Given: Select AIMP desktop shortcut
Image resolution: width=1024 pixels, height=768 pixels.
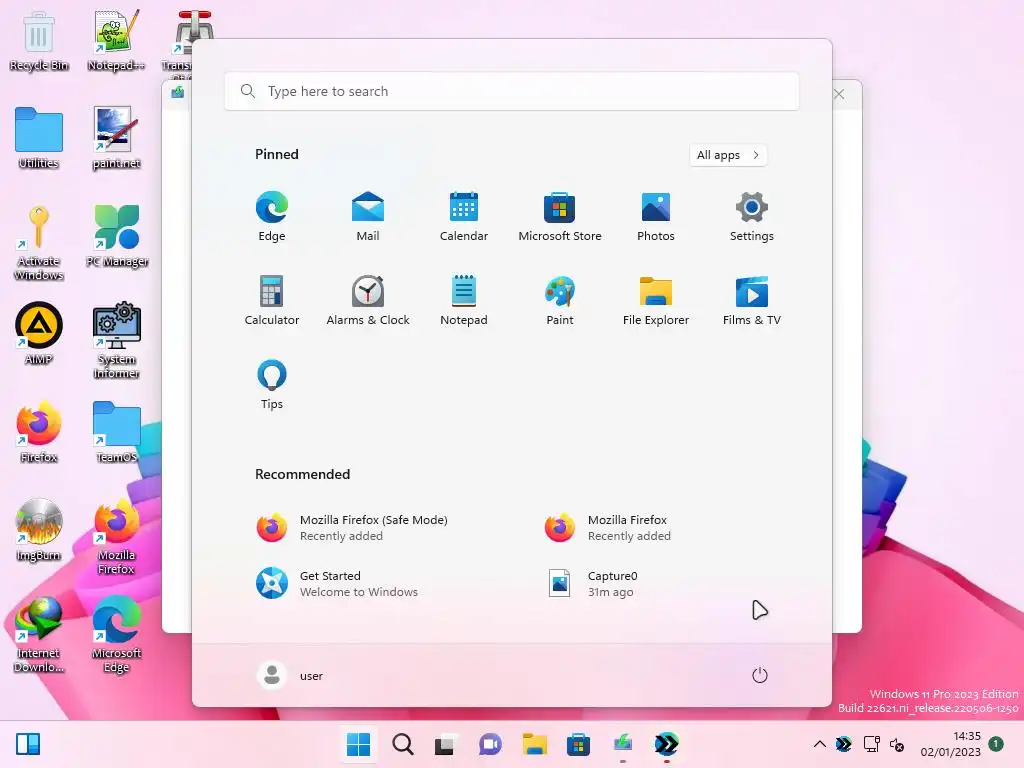Looking at the screenshot, I should tap(39, 333).
